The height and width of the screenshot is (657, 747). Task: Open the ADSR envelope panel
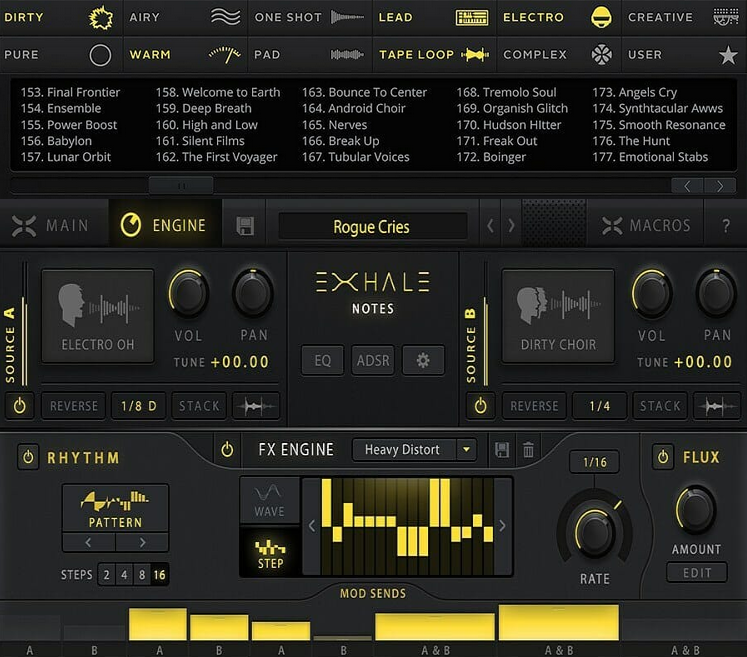coord(373,360)
